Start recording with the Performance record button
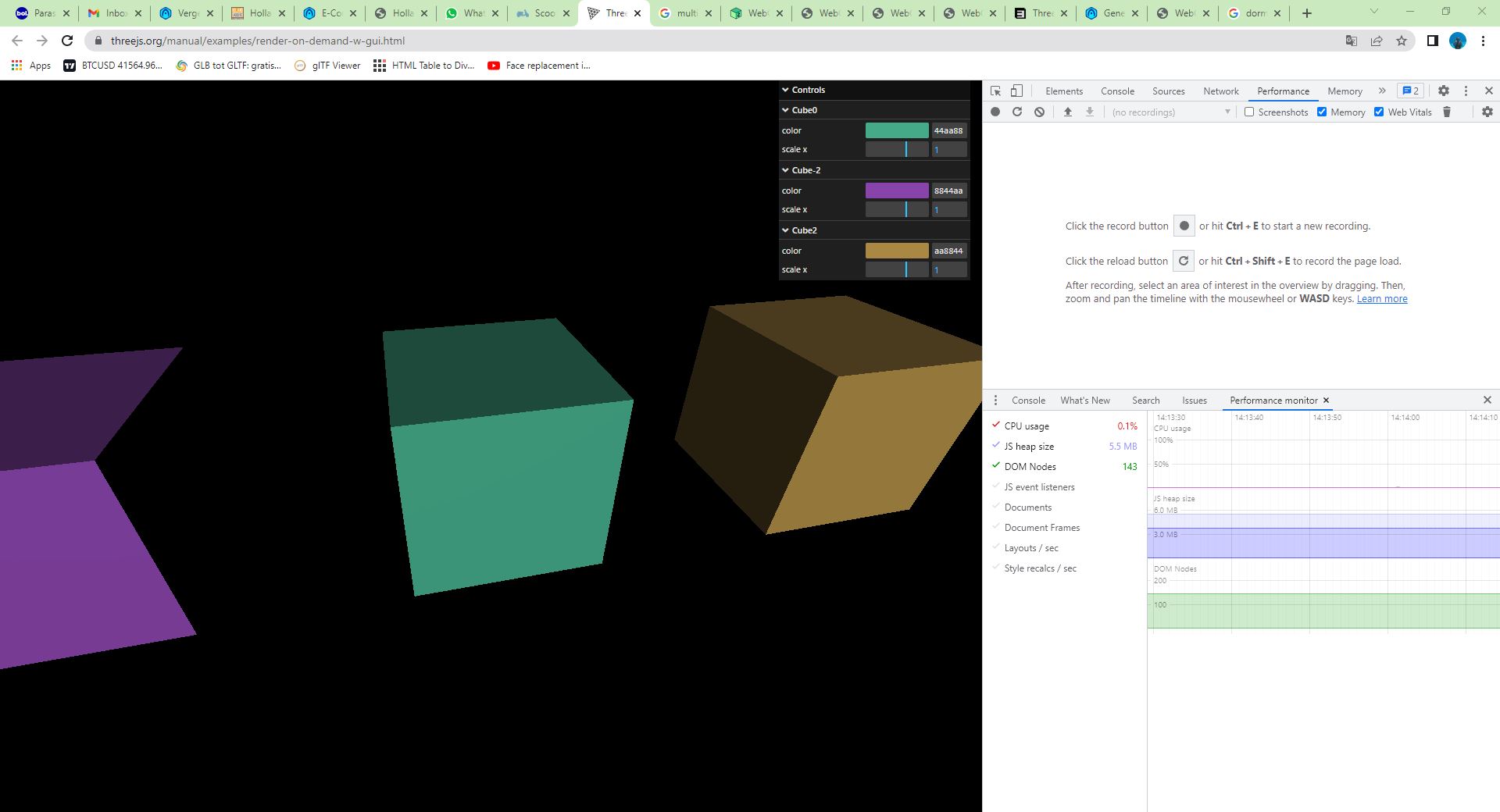This screenshot has width=1500, height=812. (995, 112)
